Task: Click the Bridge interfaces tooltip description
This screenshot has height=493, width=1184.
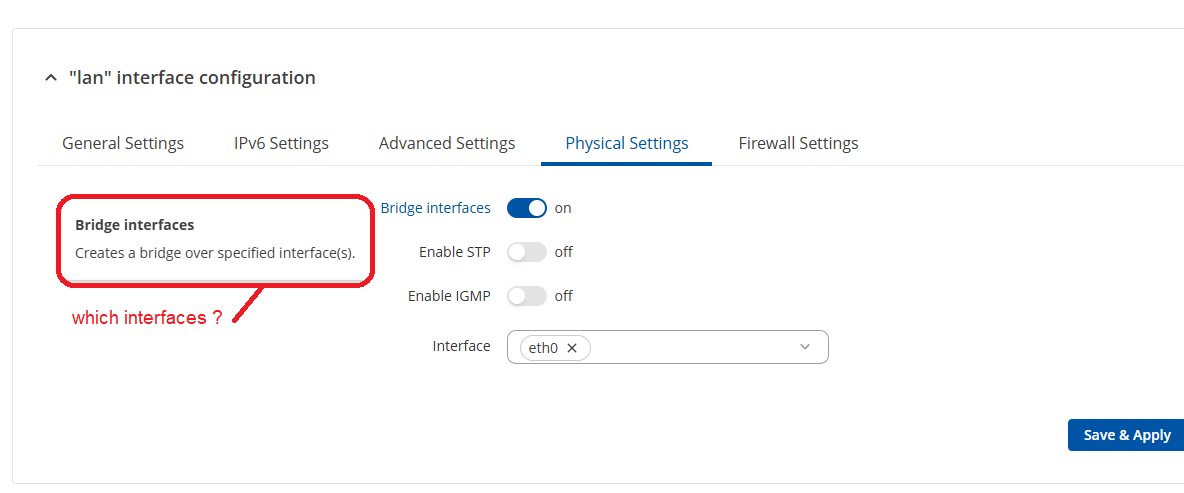Action: pos(215,253)
